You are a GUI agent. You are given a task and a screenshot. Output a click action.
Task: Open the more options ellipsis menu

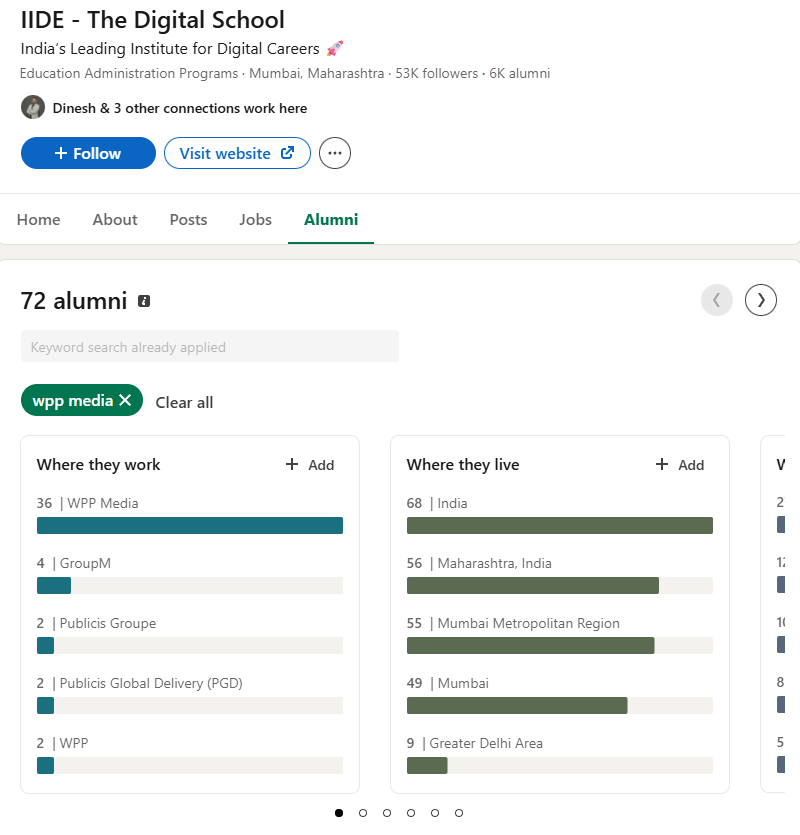[334, 153]
